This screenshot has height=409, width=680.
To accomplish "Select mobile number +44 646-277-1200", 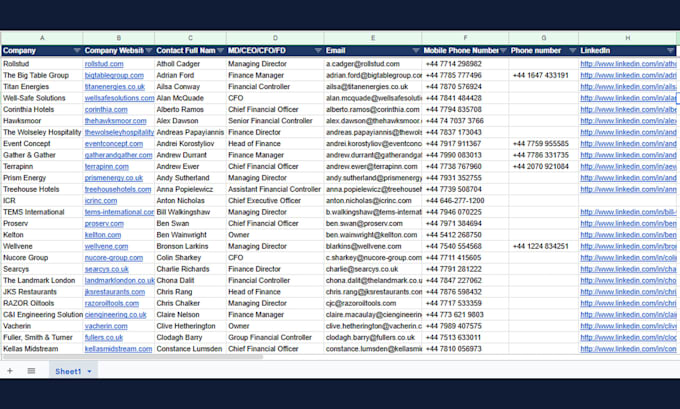I will (465, 201).
